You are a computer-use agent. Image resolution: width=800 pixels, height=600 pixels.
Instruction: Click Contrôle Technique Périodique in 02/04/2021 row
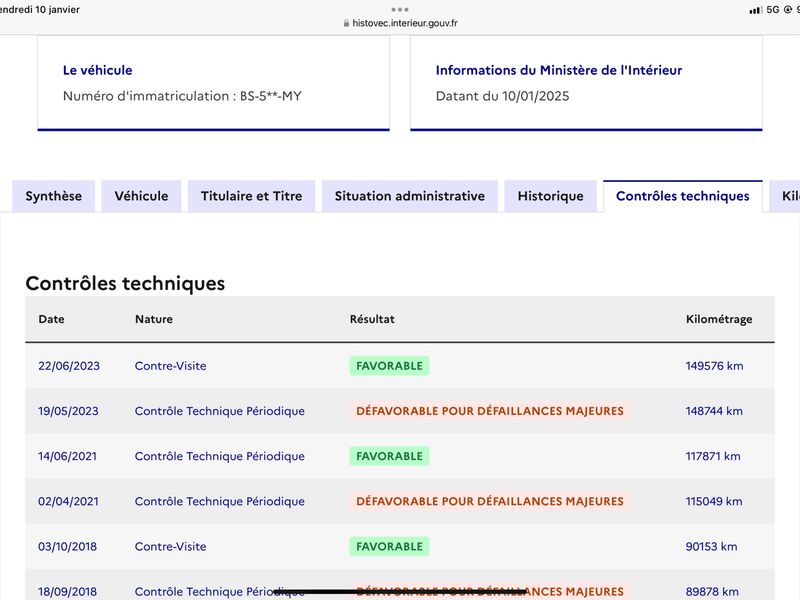pos(219,501)
